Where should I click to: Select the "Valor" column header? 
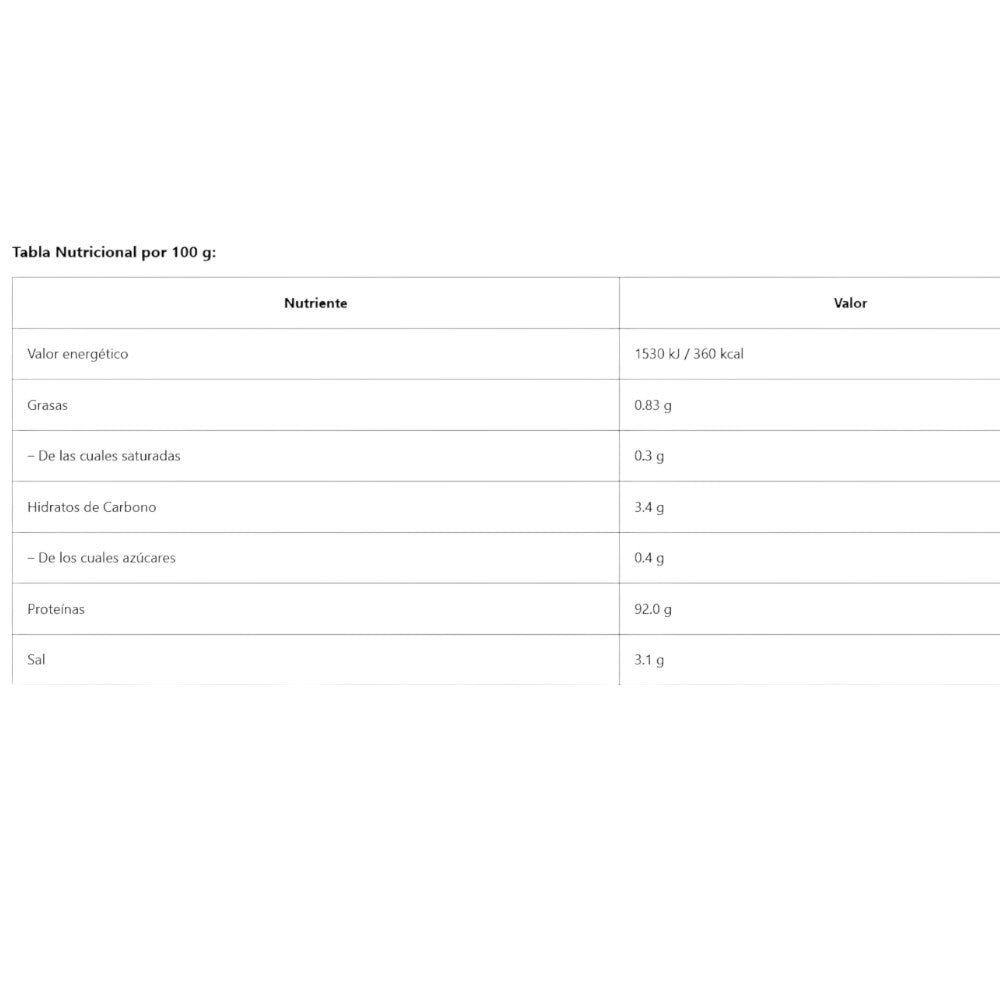[851, 303]
